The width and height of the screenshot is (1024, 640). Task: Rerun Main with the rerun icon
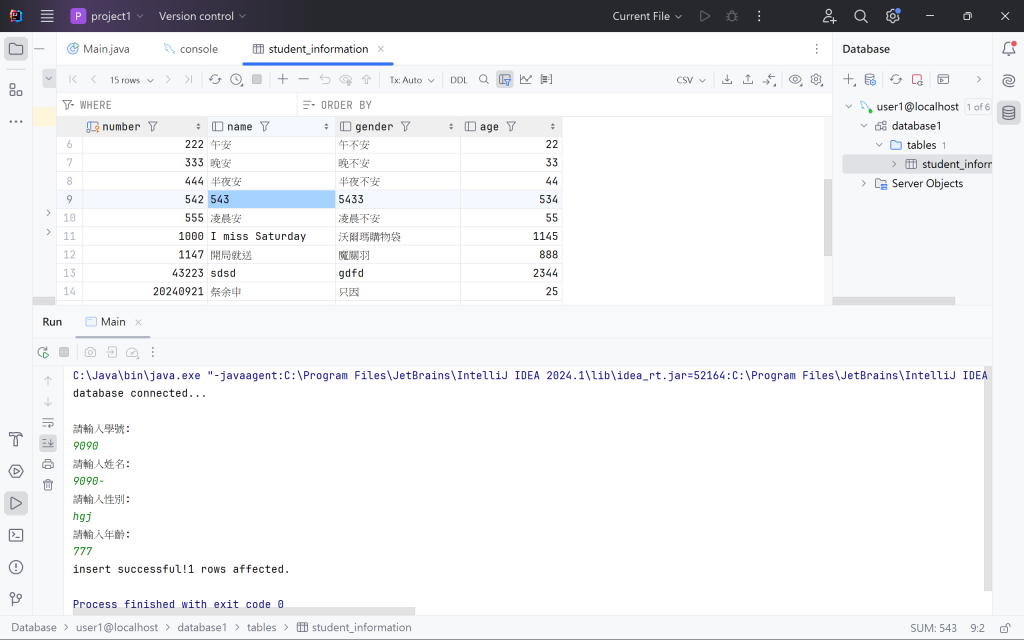(44, 353)
